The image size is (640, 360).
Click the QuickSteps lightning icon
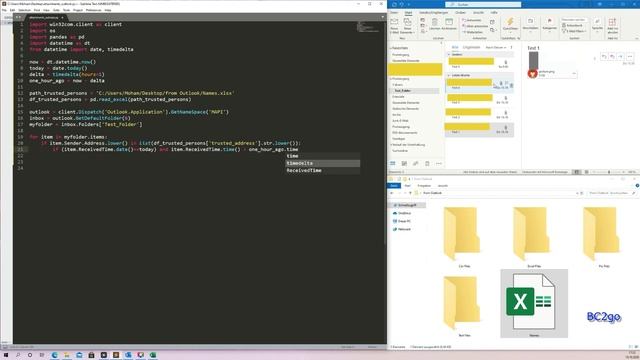pyautogui.click(x=510, y=22)
